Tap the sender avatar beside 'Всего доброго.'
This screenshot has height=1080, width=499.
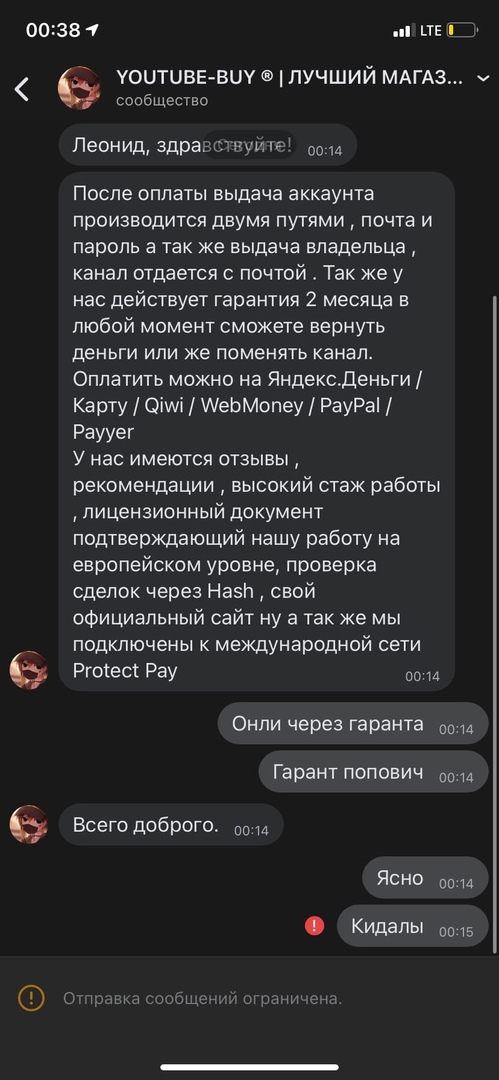pyautogui.click(x=28, y=825)
